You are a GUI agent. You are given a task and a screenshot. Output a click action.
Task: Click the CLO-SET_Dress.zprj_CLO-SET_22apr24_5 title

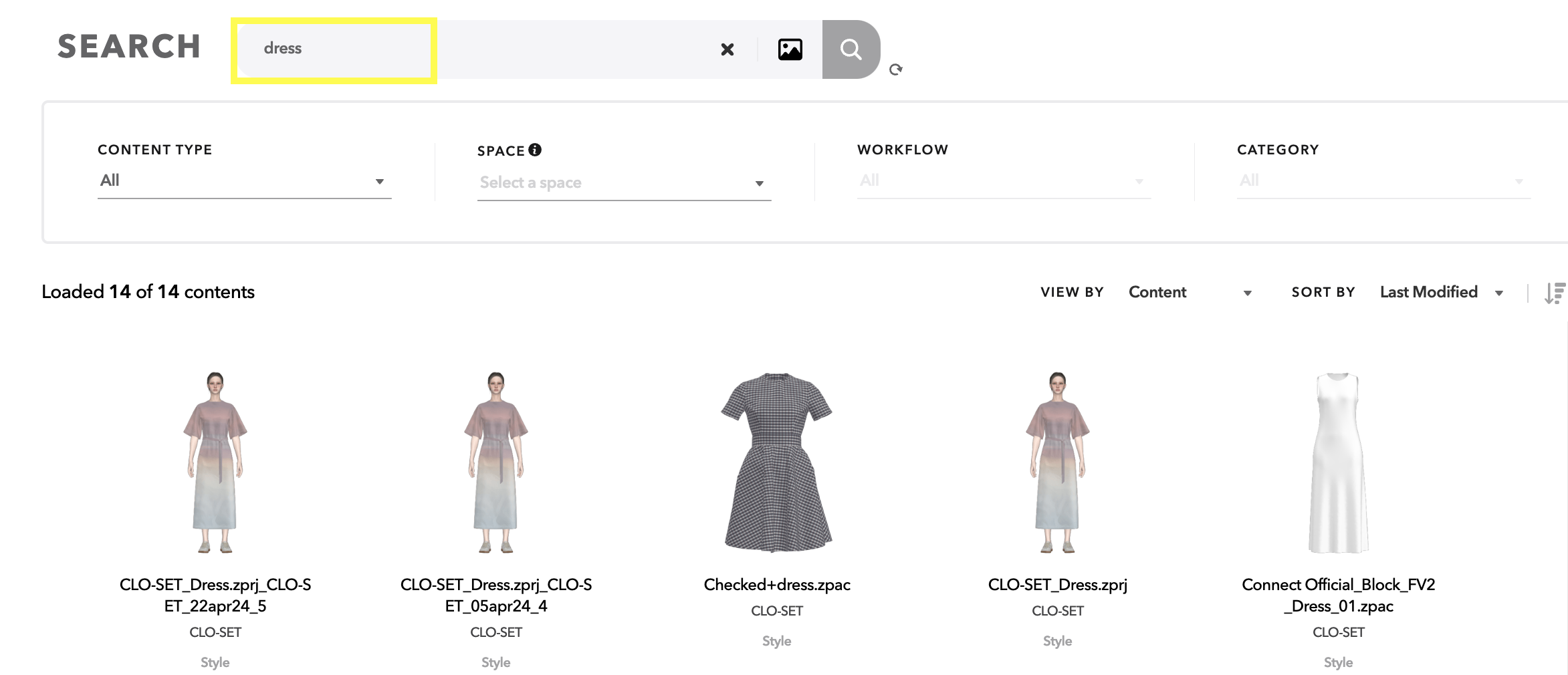[x=215, y=595]
